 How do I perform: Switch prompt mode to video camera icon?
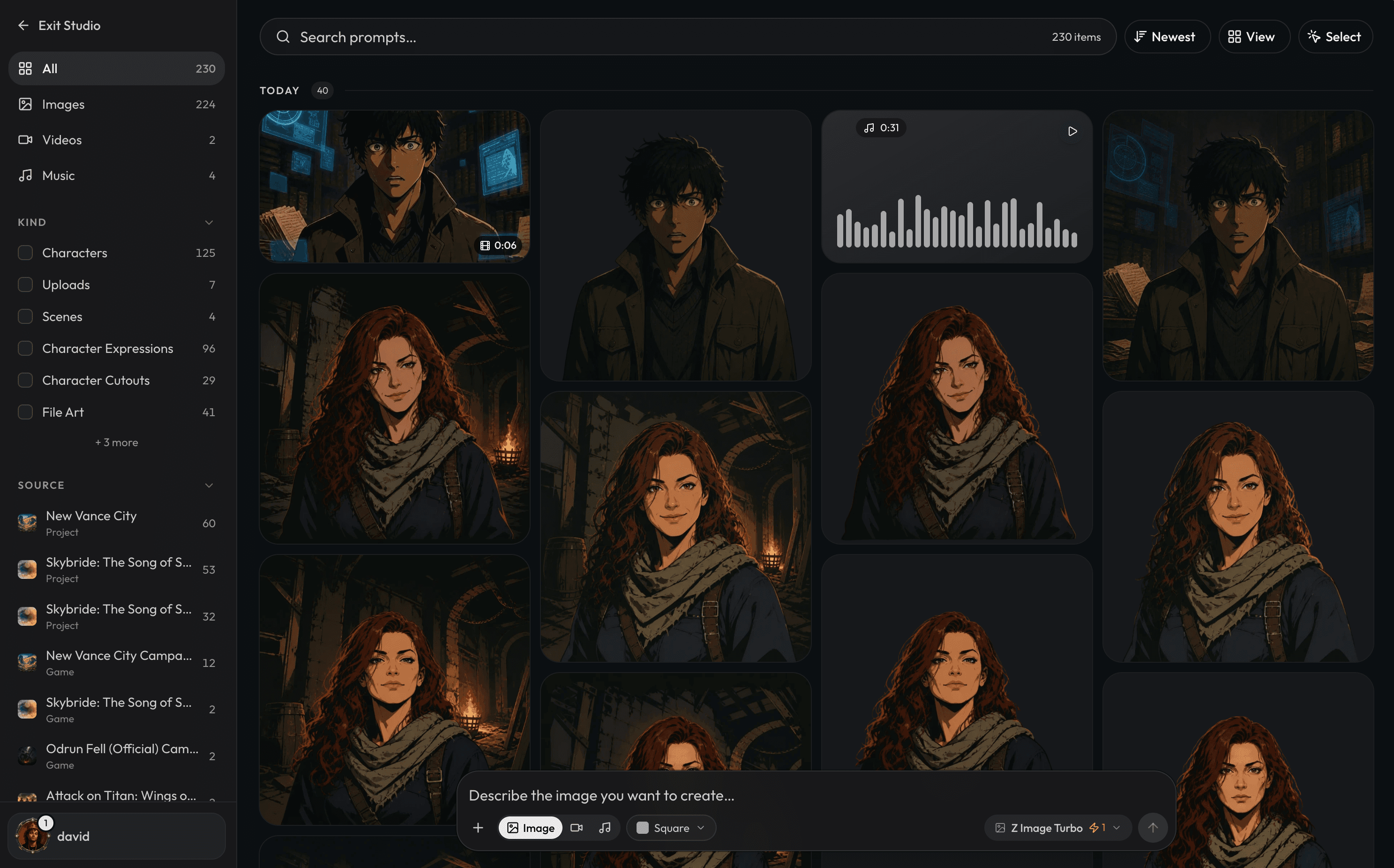pyautogui.click(x=577, y=828)
